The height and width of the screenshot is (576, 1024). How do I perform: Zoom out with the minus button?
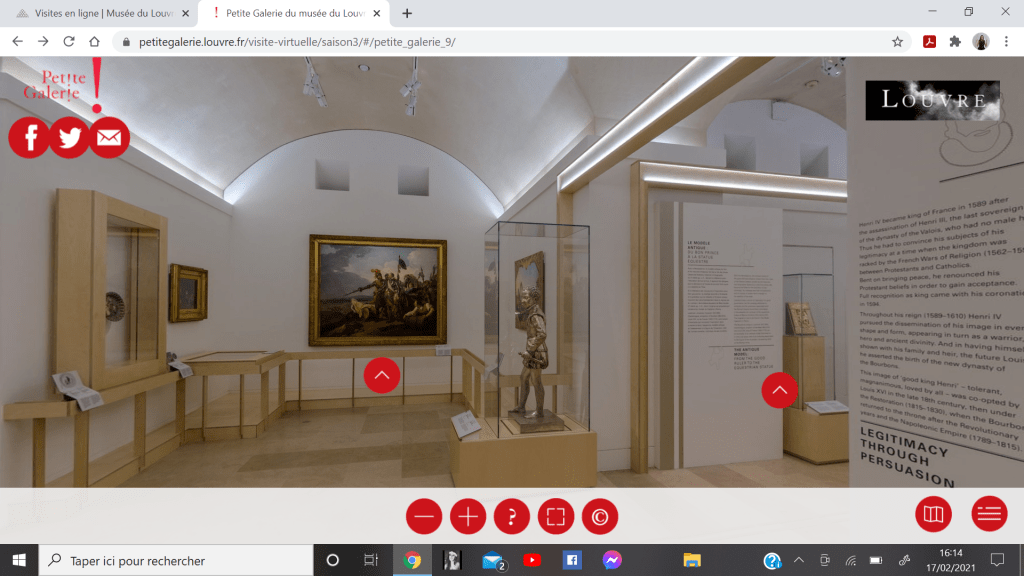point(424,517)
